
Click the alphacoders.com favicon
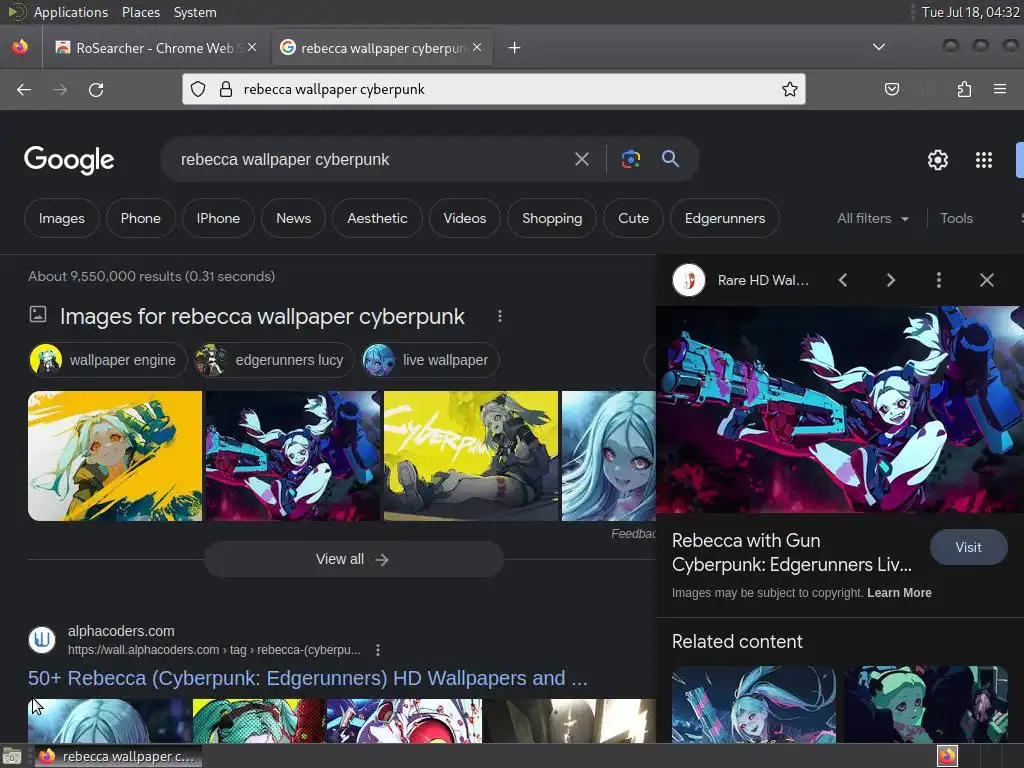[x=42, y=640]
